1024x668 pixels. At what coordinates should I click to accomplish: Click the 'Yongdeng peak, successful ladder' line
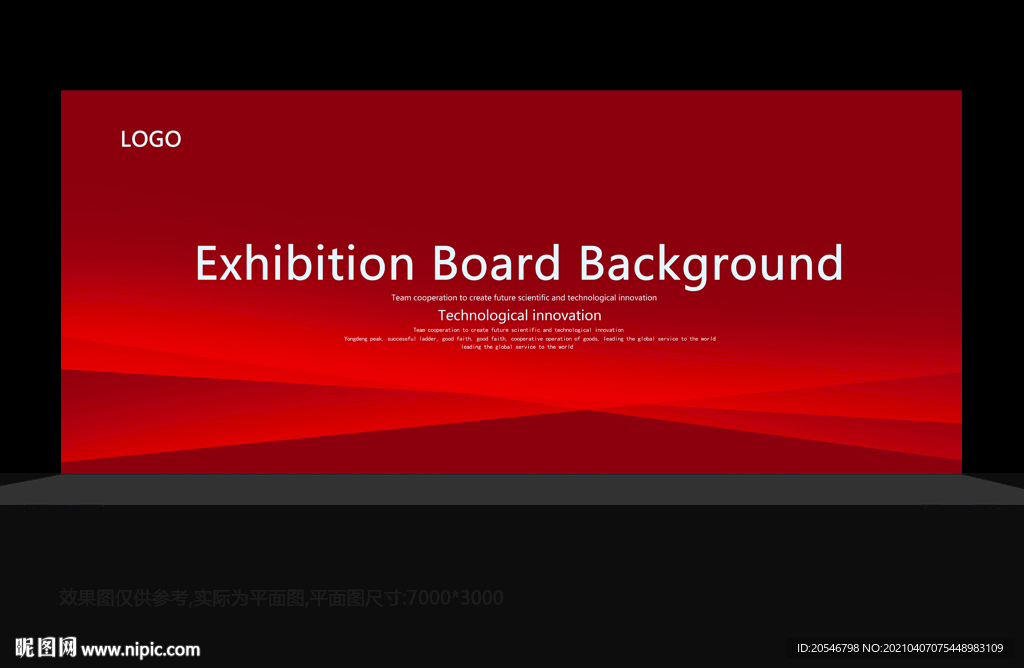tap(530, 339)
